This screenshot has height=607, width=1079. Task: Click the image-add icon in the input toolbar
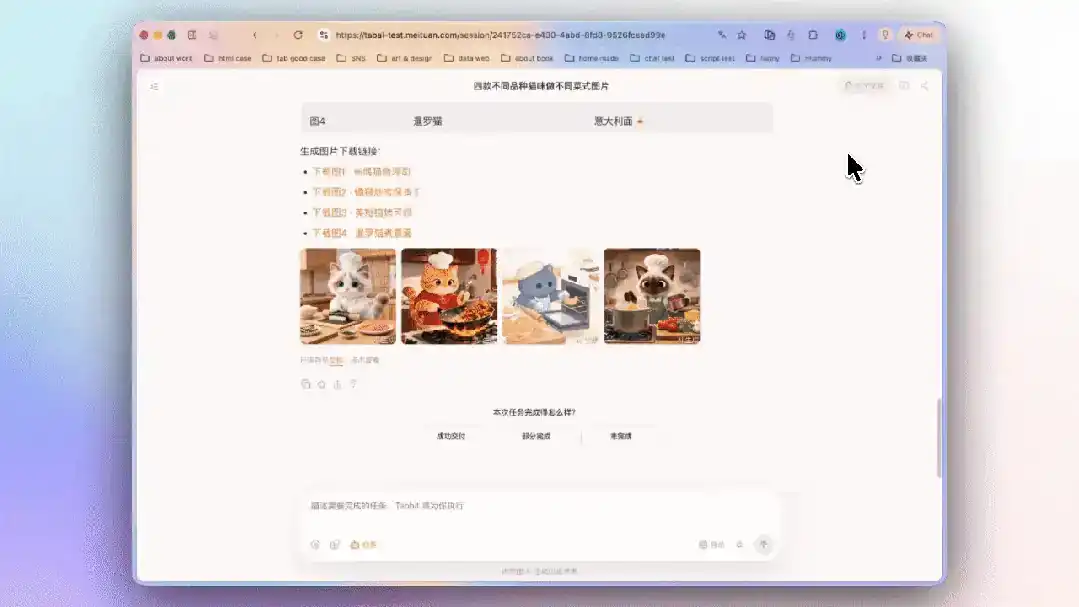(335, 544)
